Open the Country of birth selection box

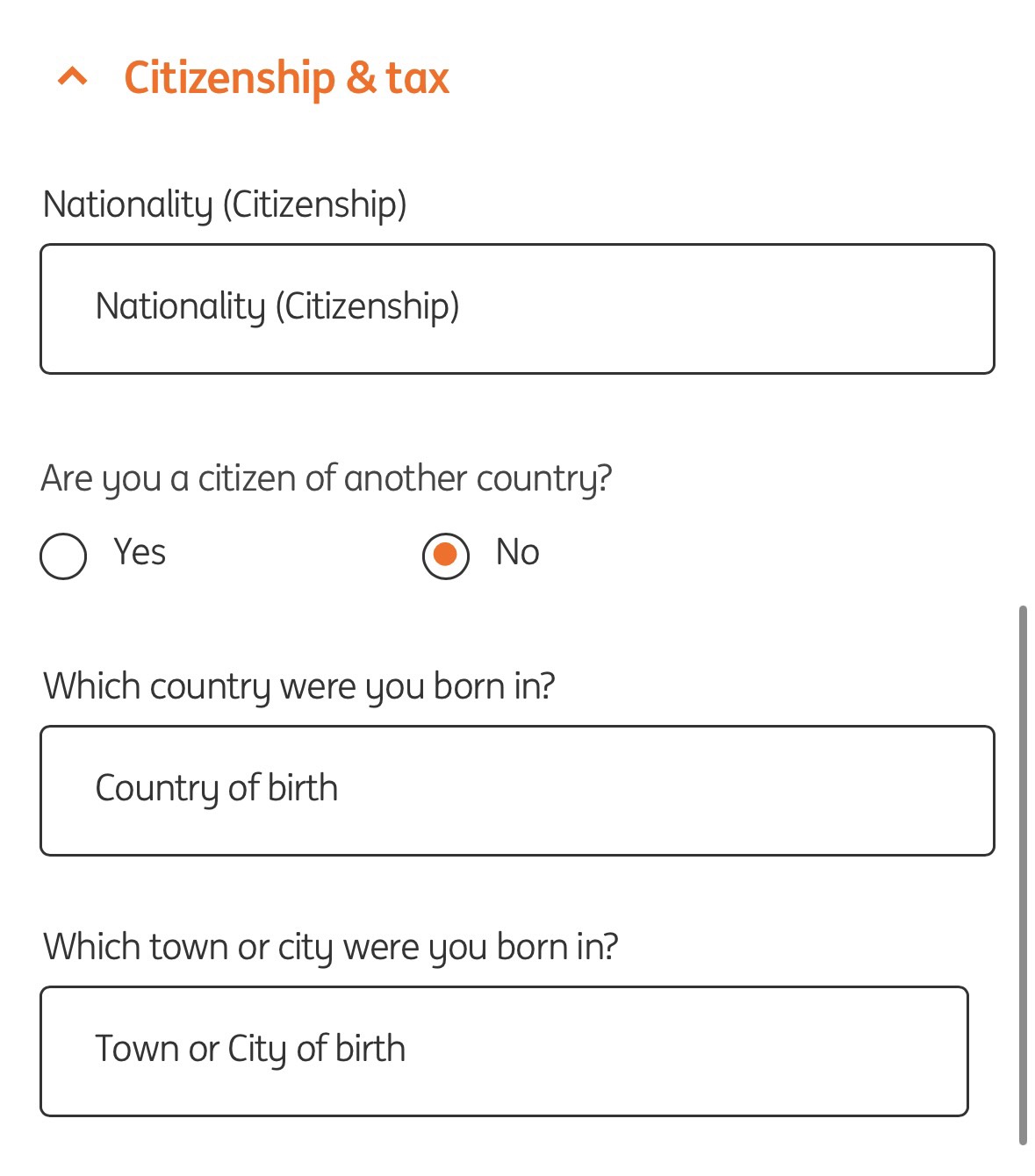517,790
